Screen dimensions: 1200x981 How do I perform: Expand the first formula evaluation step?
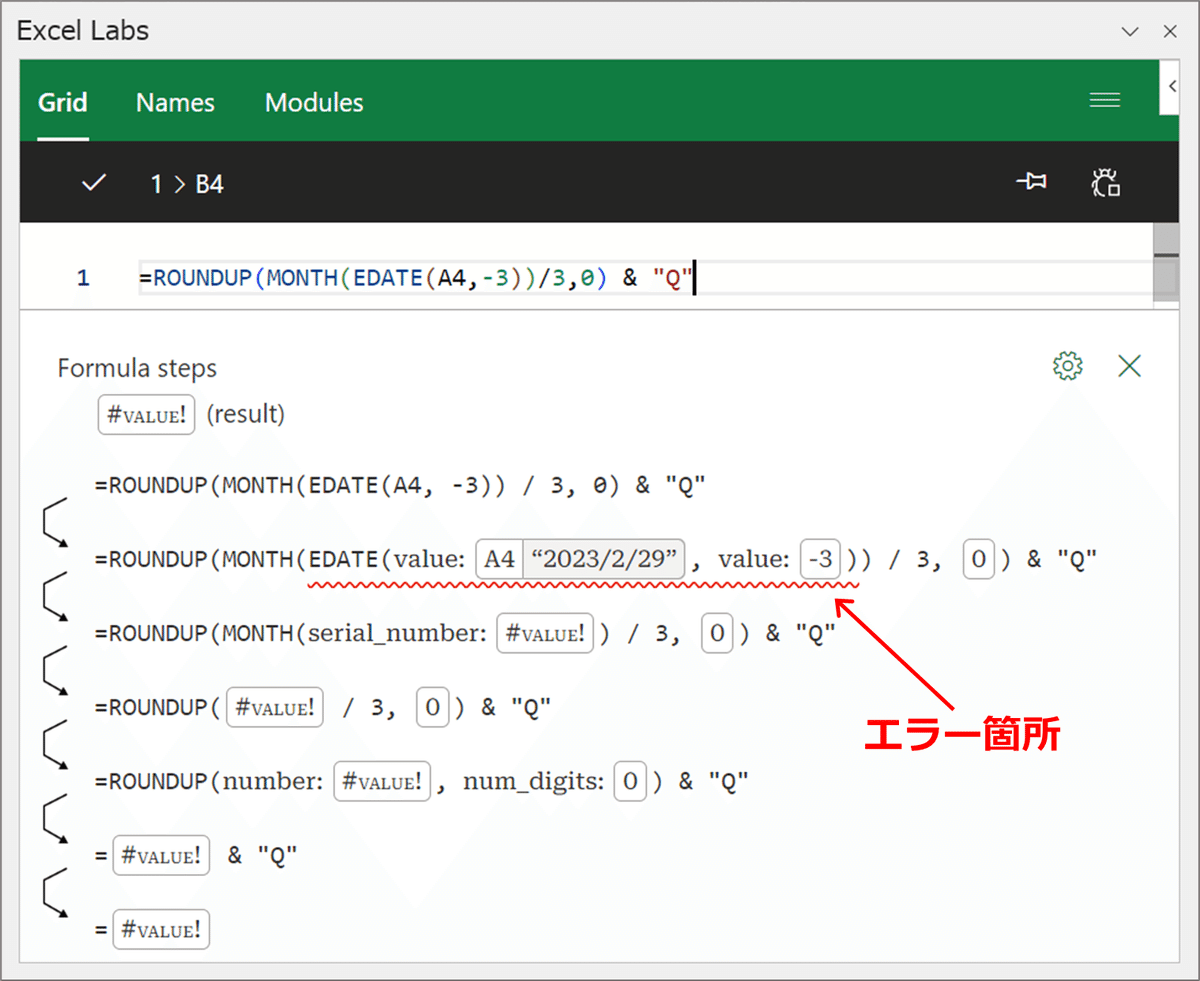click(x=55, y=521)
